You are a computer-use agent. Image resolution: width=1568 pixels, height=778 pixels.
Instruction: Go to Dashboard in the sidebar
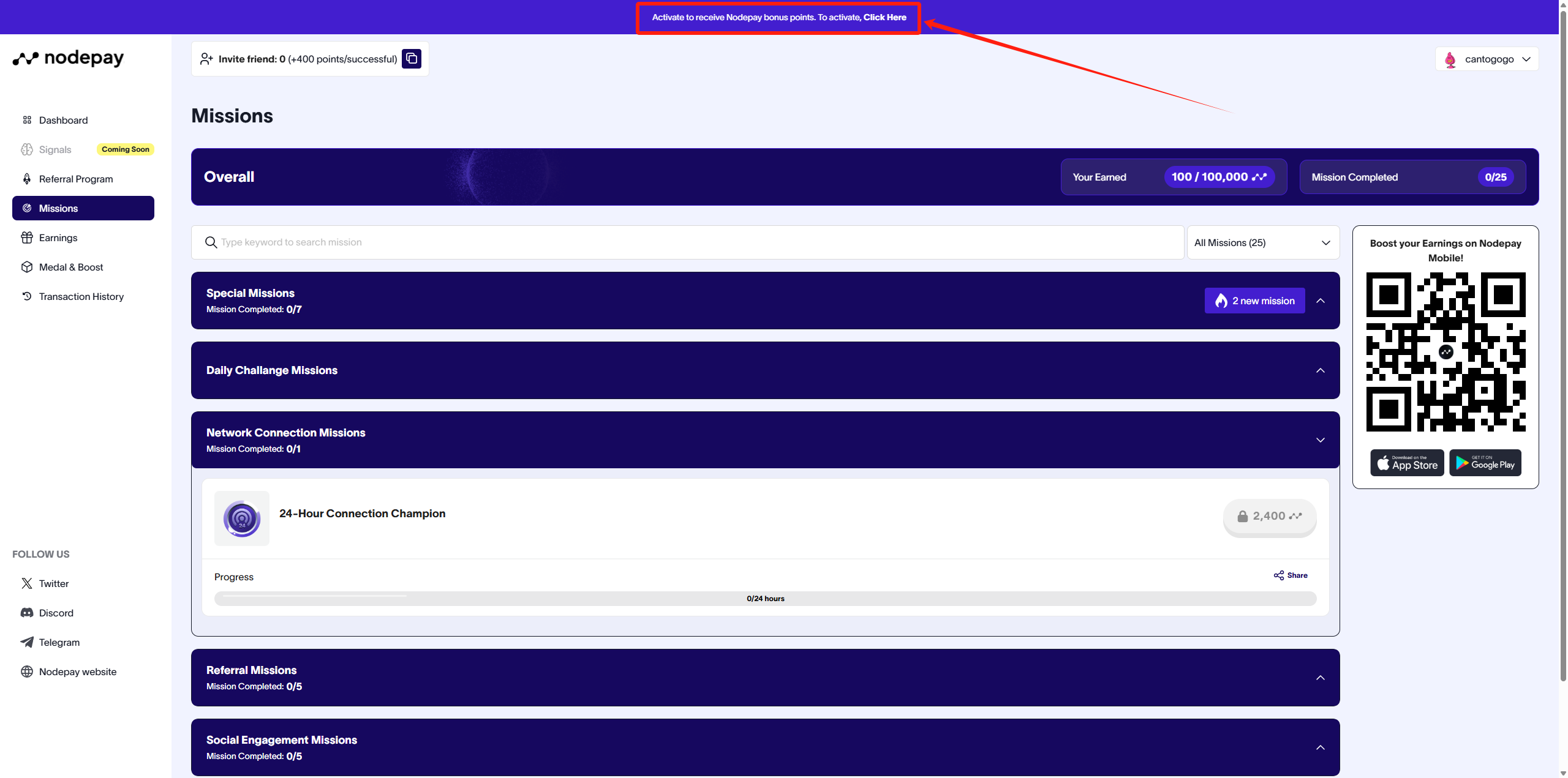tap(83, 120)
